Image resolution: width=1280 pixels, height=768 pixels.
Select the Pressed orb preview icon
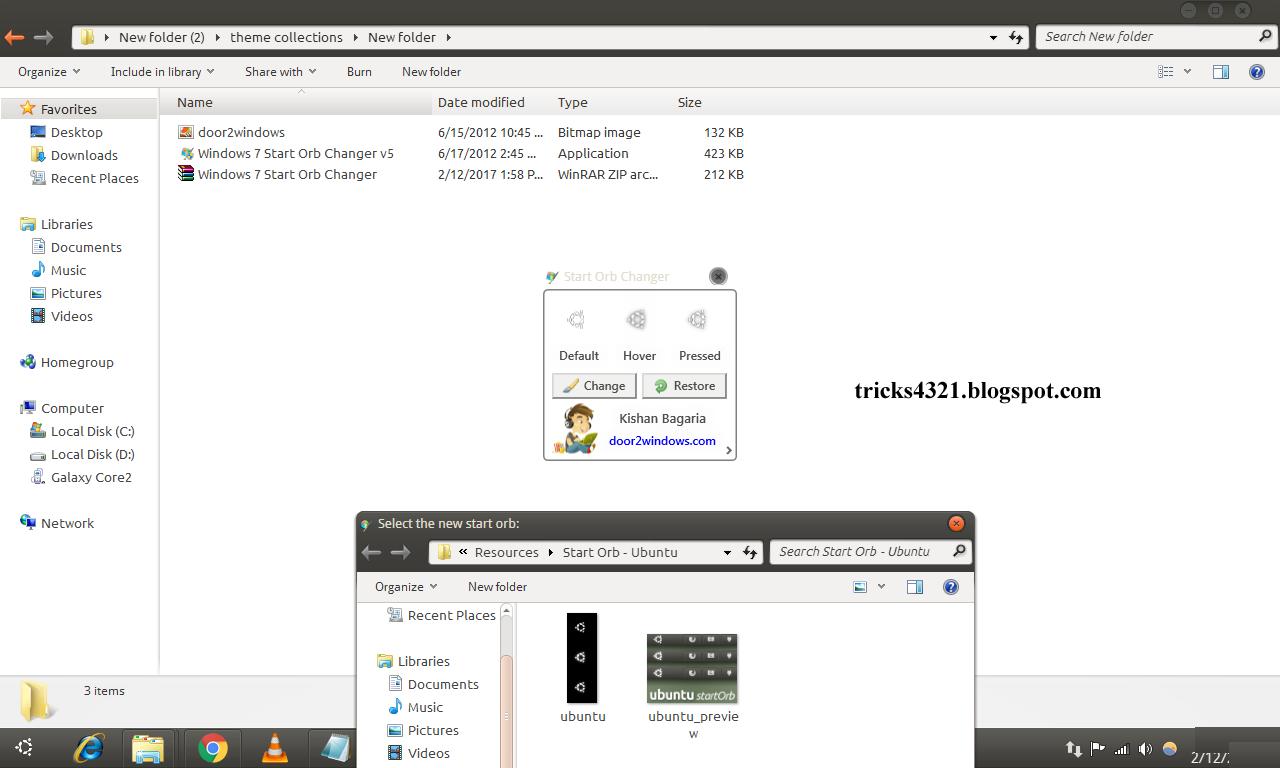coord(697,320)
